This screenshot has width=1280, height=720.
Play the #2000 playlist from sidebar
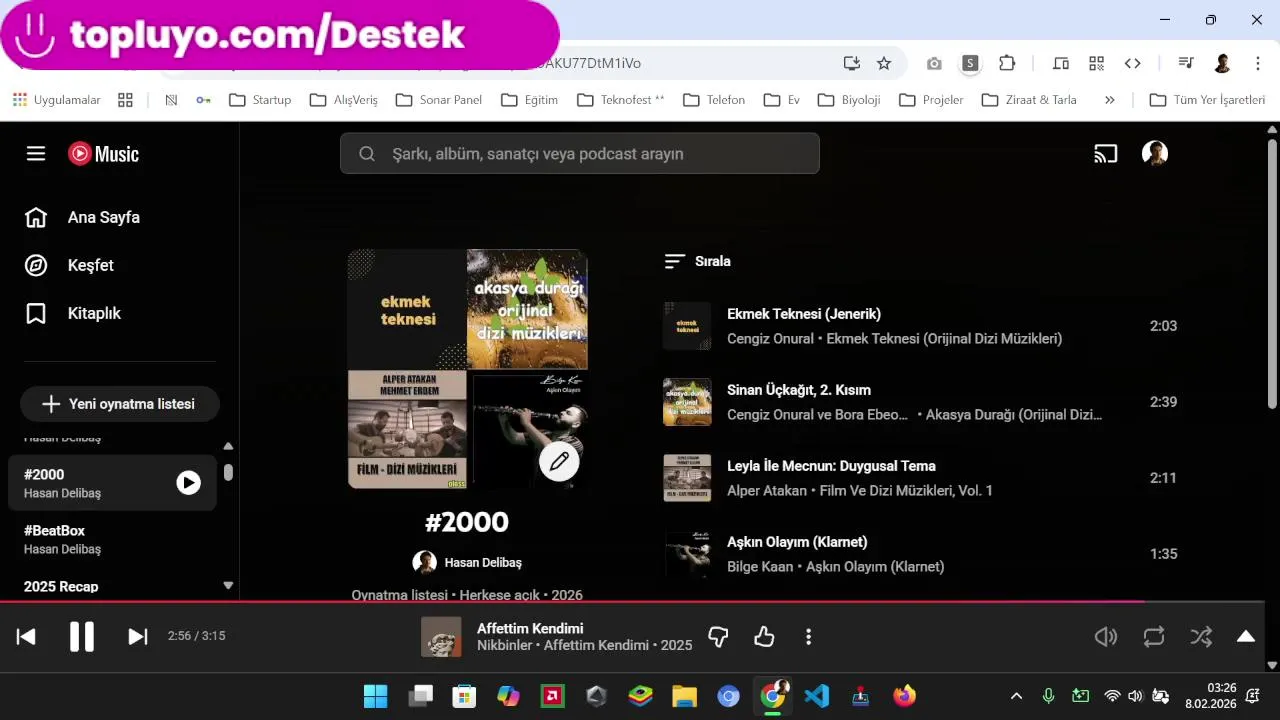click(188, 483)
